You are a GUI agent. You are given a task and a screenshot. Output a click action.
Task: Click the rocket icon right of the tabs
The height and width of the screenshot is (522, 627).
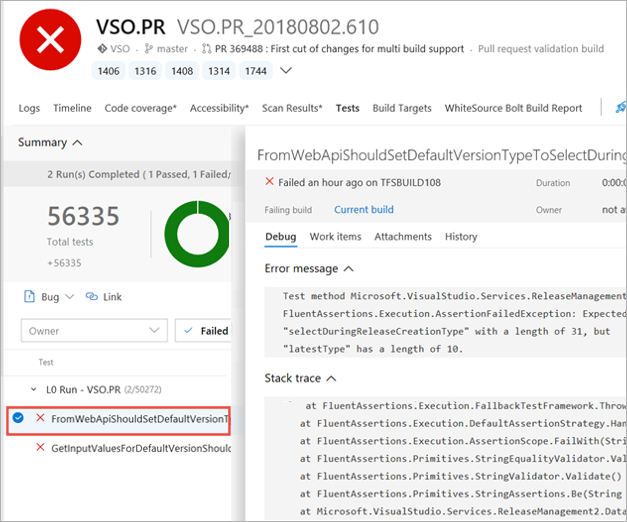point(620,107)
